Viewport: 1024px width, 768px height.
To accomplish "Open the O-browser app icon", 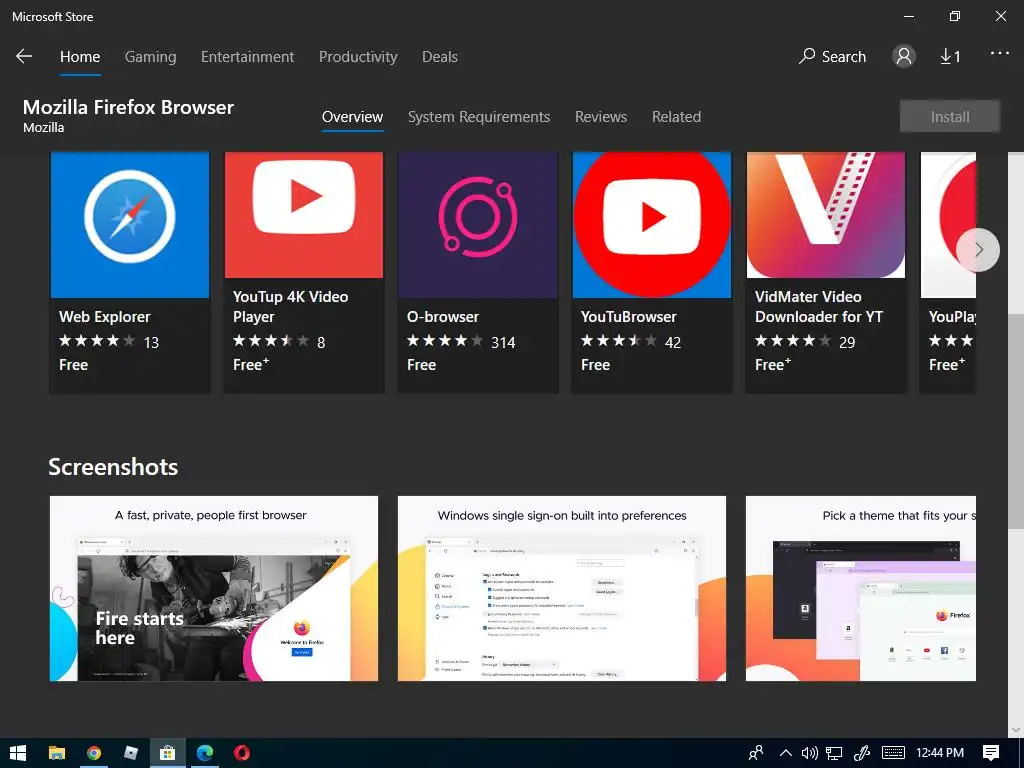I will pyautogui.click(x=478, y=225).
